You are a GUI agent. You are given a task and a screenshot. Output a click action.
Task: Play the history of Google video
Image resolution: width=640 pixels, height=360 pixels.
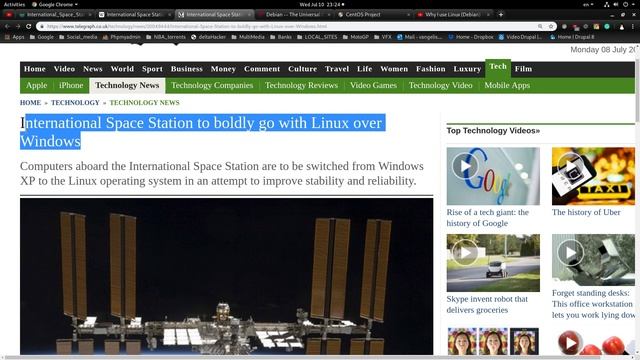click(493, 176)
